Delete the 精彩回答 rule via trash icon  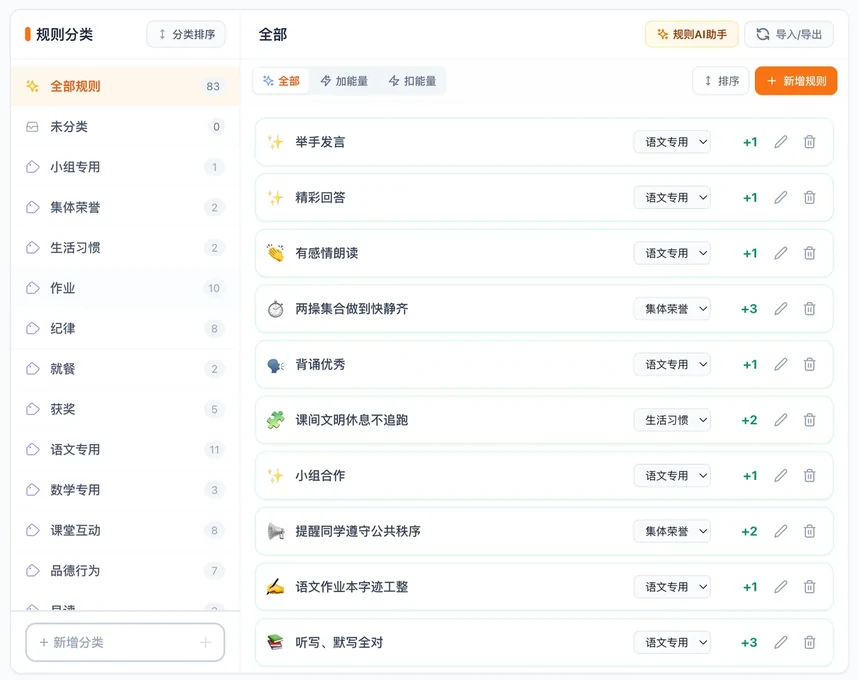[809, 197]
